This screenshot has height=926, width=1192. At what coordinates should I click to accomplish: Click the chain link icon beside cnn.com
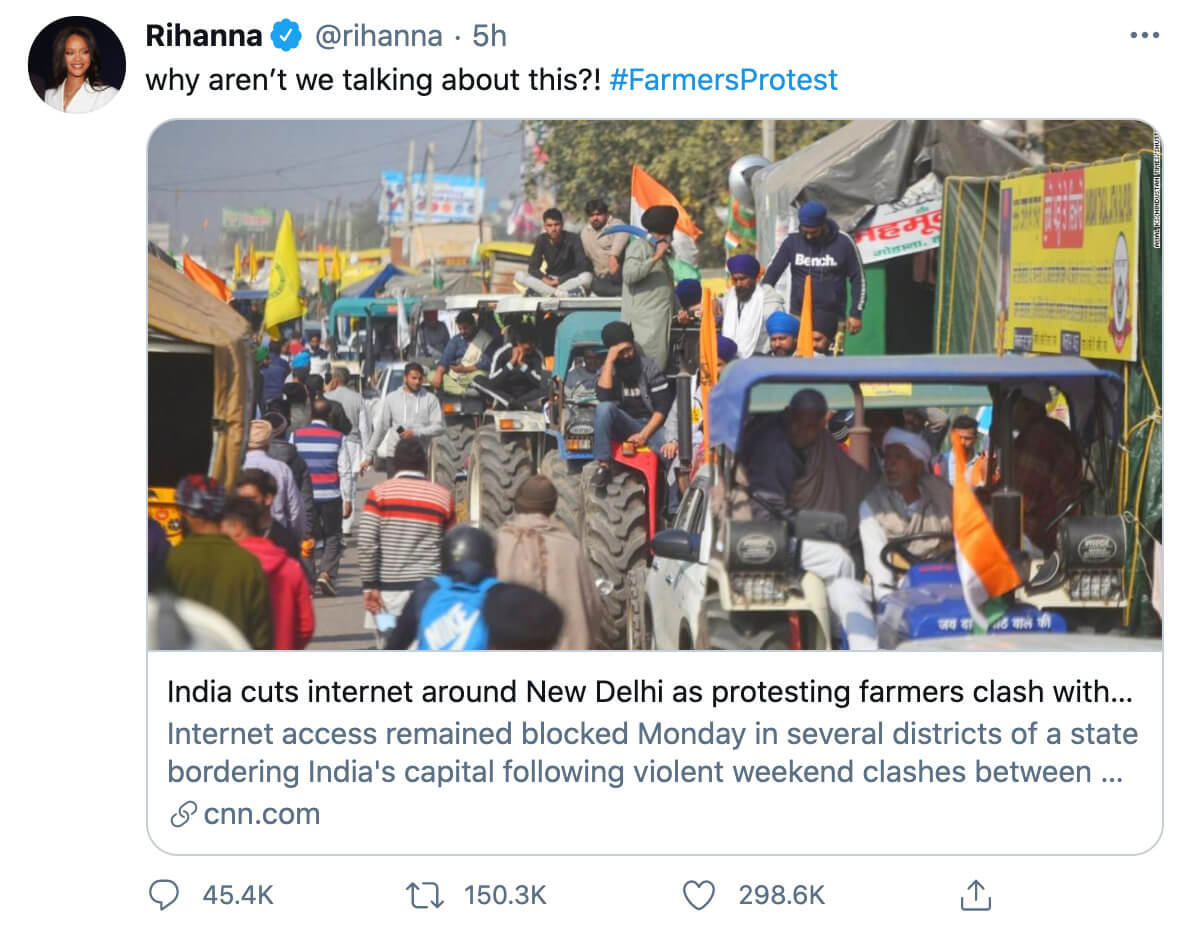(182, 815)
